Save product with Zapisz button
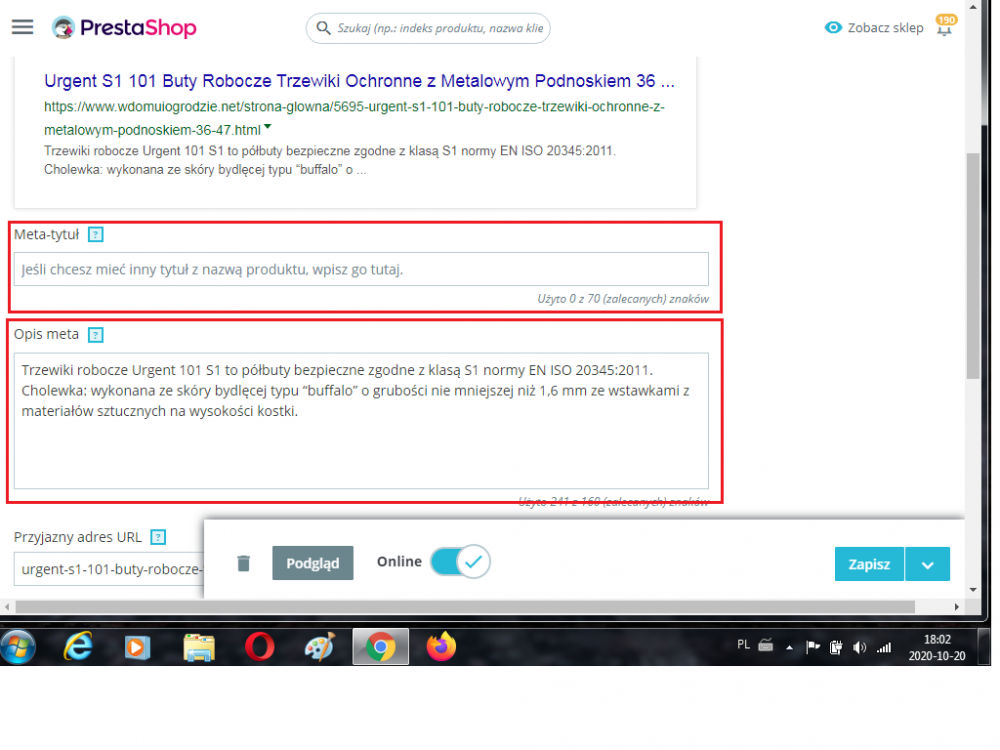 pos(869,564)
